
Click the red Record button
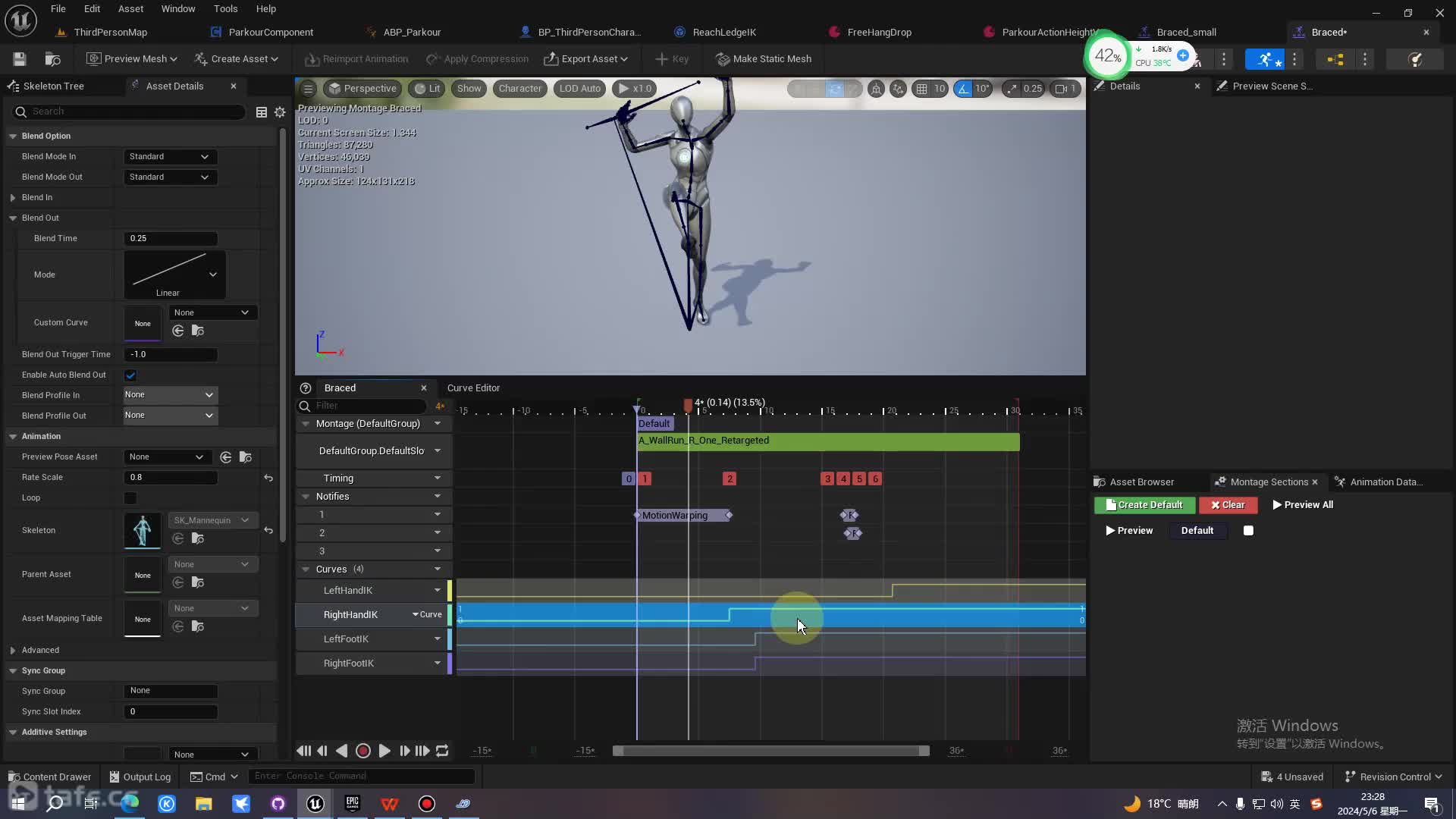tap(363, 751)
